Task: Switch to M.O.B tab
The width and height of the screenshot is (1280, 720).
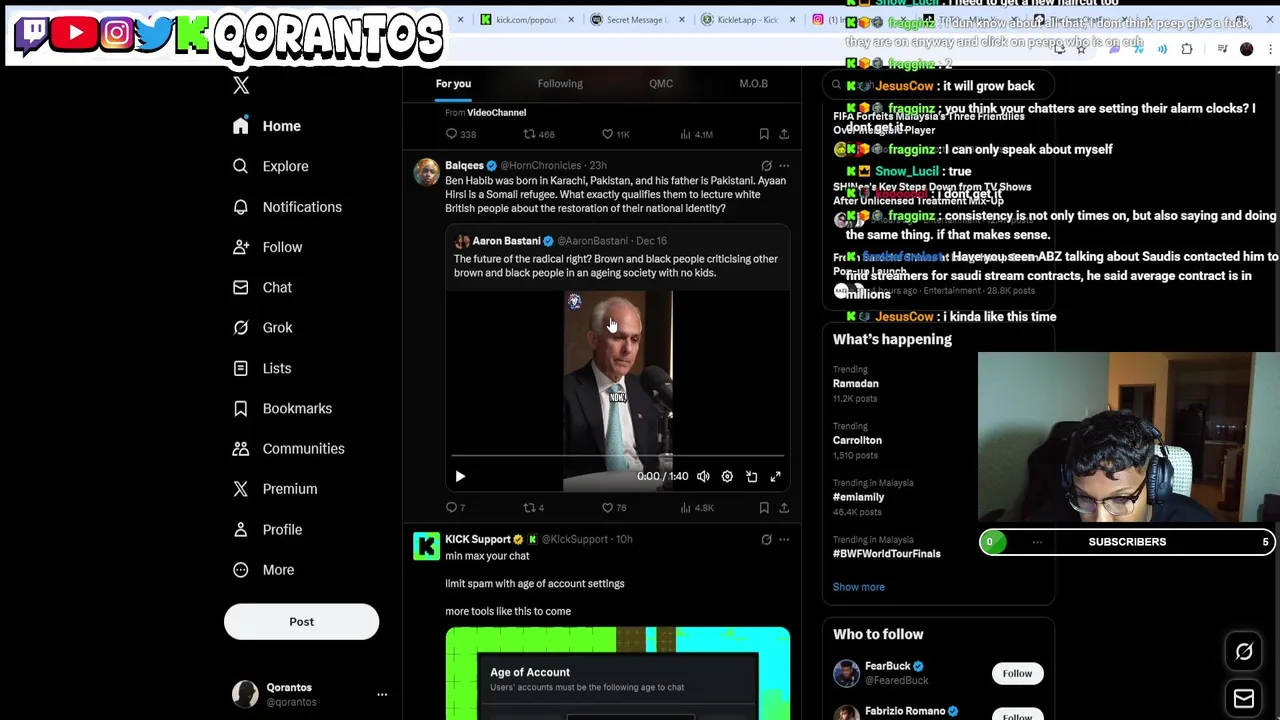Action: [753, 84]
